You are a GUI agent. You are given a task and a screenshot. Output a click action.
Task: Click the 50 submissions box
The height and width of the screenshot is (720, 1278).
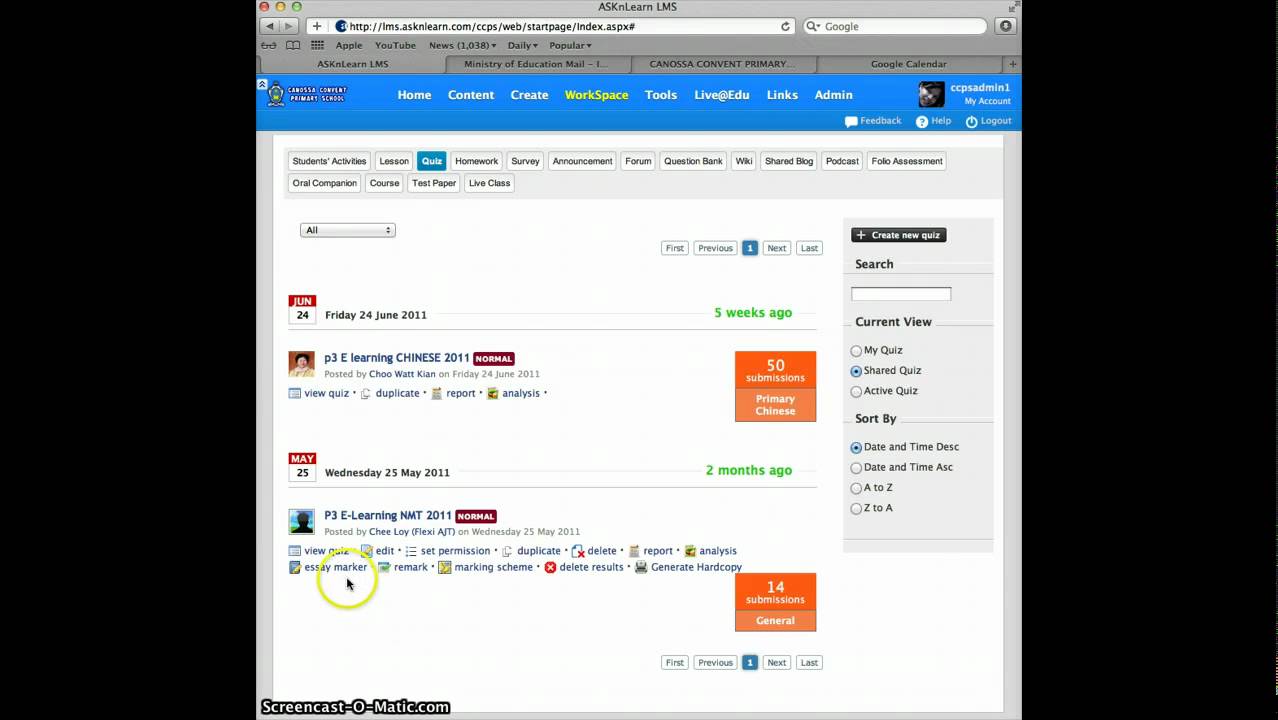tap(775, 370)
